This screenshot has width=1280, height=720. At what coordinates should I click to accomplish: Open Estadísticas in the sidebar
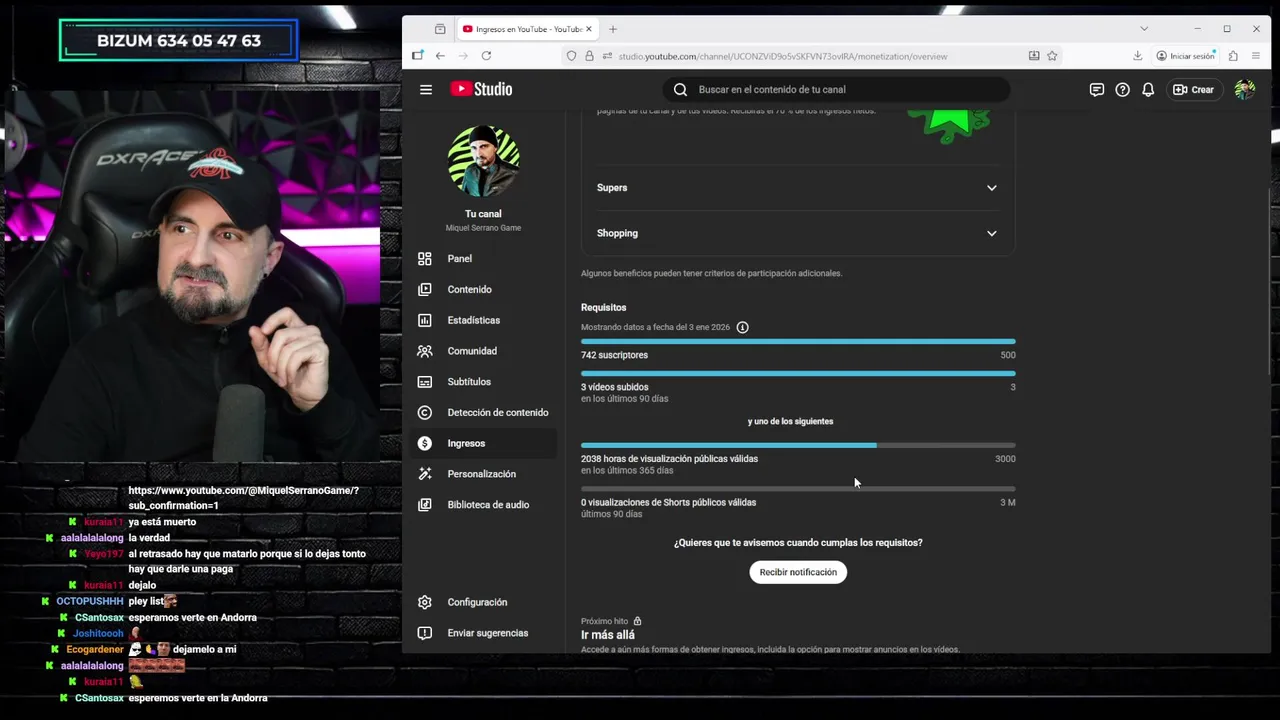[483, 320]
